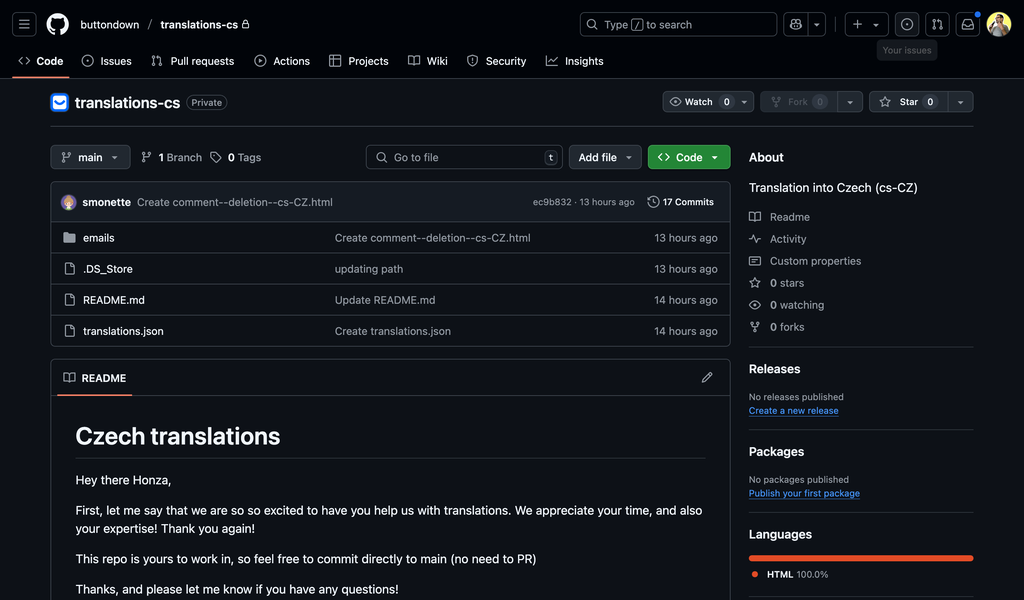The height and width of the screenshot is (600, 1024).
Task: Open the main branch selector dropdown
Action: tap(90, 157)
